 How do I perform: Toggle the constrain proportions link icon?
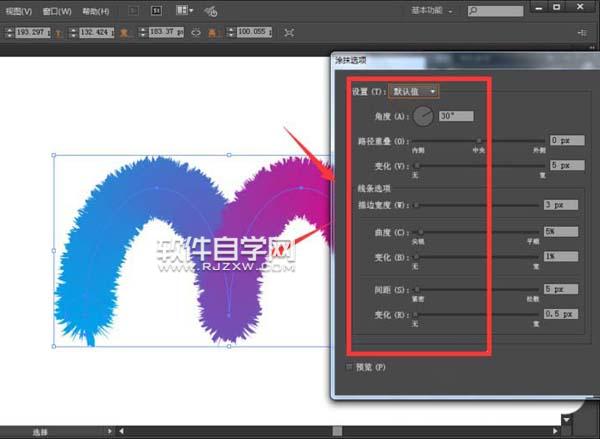[x=196, y=33]
